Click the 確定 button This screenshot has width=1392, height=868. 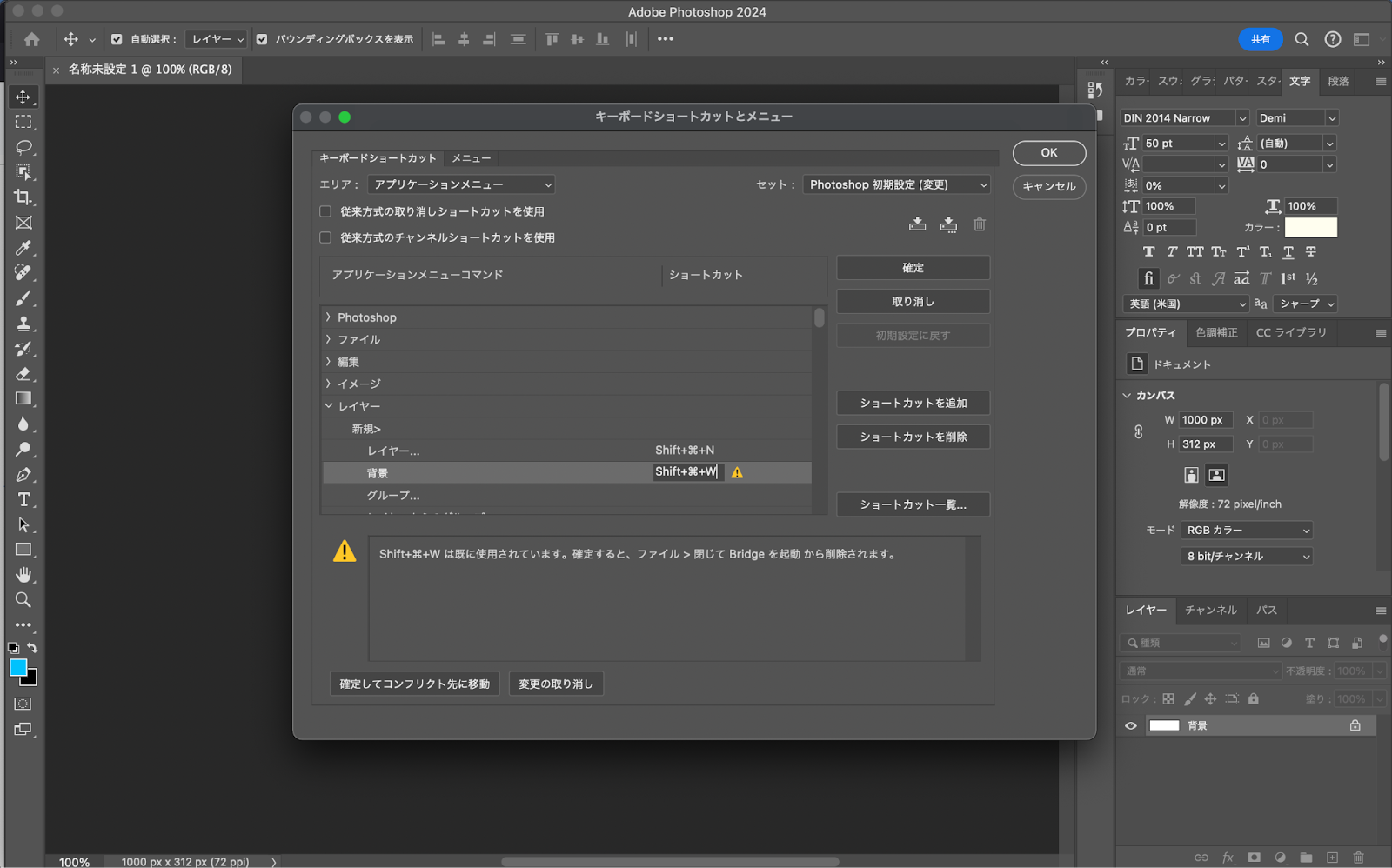(913, 268)
